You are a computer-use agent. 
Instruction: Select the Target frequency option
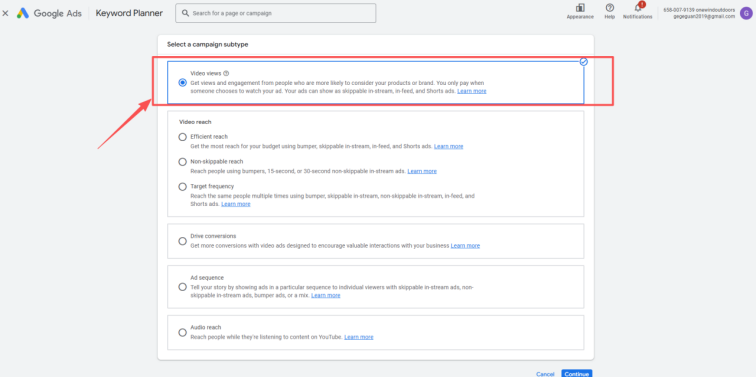(182, 187)
